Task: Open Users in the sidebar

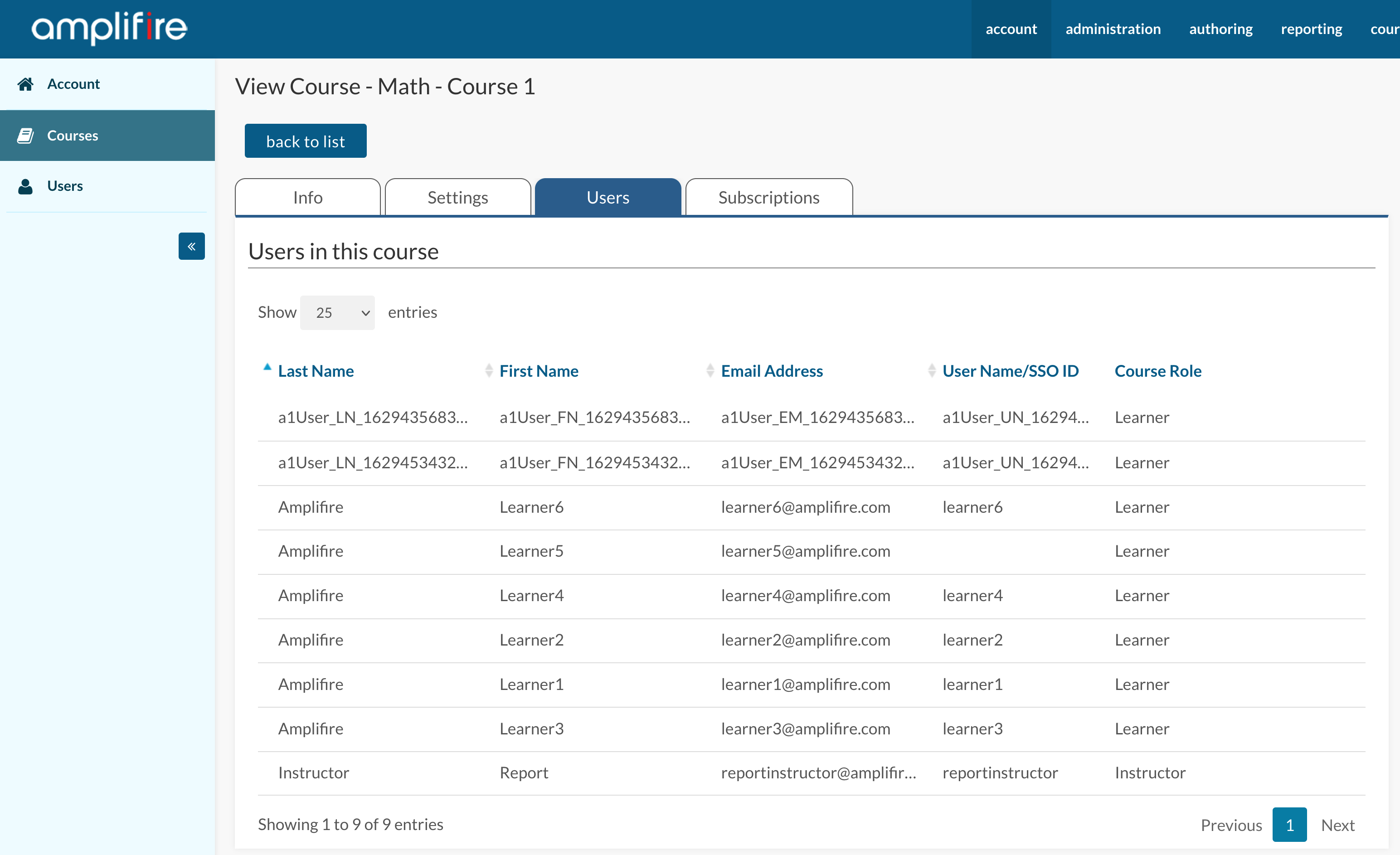Action: [x=107, y=186]
